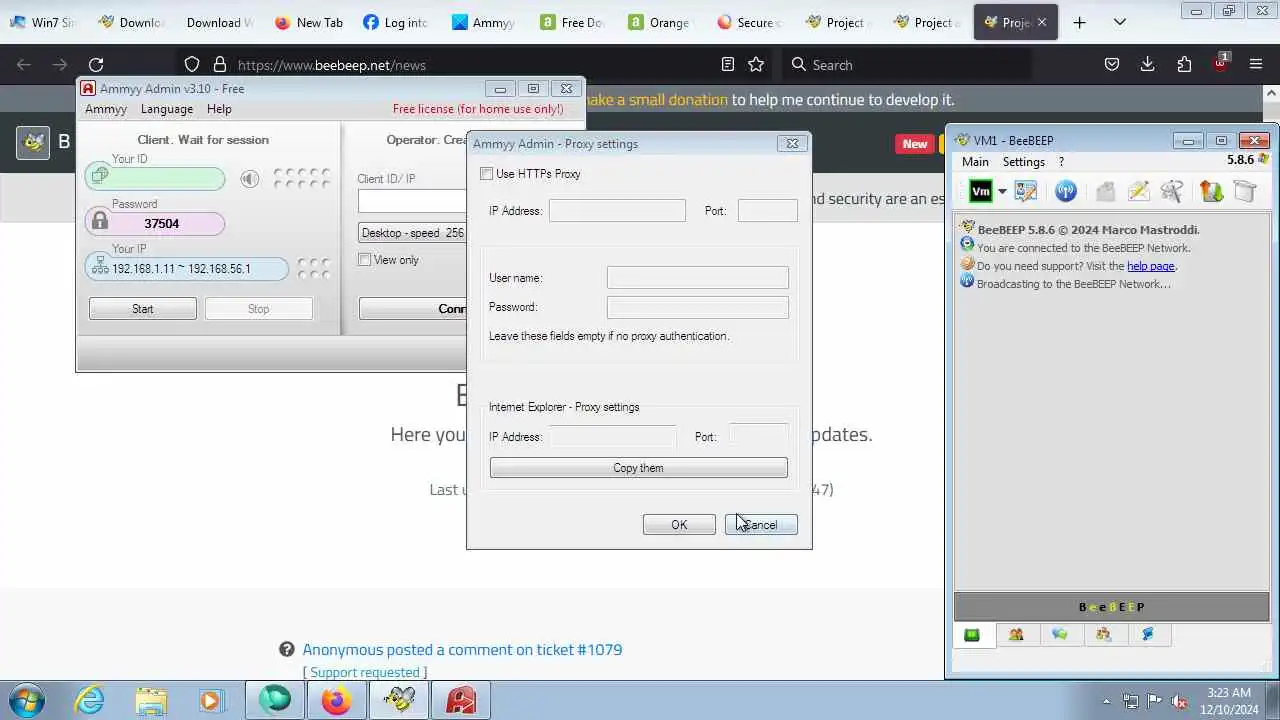Switch to the Facebook Log into tab
This screenshot has height=720, width=1280.
pyautogui.click(x=395, y=22)
